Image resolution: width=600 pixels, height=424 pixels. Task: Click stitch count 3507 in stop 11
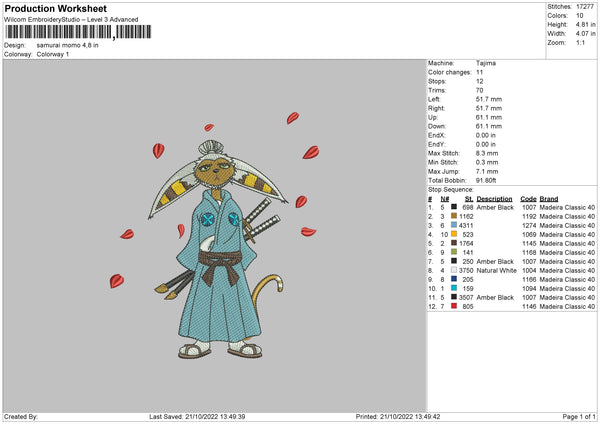(466, 297)
